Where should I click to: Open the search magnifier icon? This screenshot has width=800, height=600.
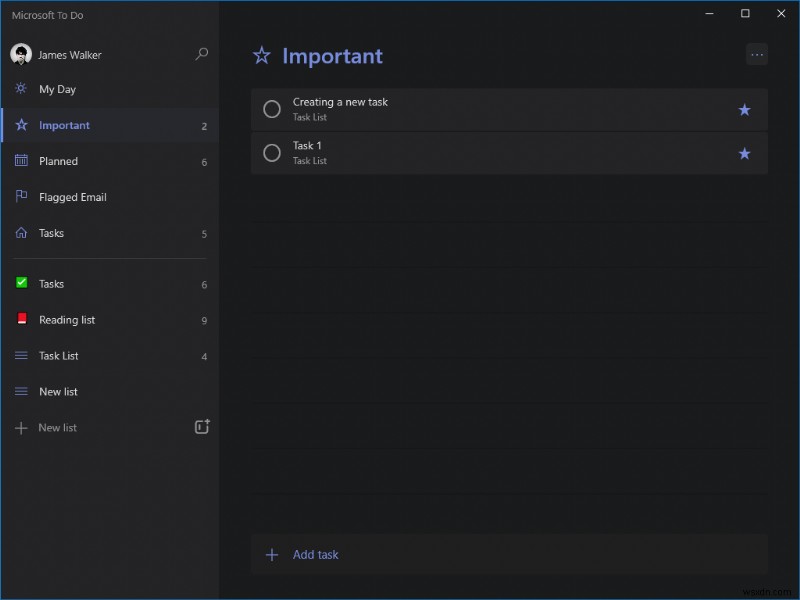click(202, 54)
